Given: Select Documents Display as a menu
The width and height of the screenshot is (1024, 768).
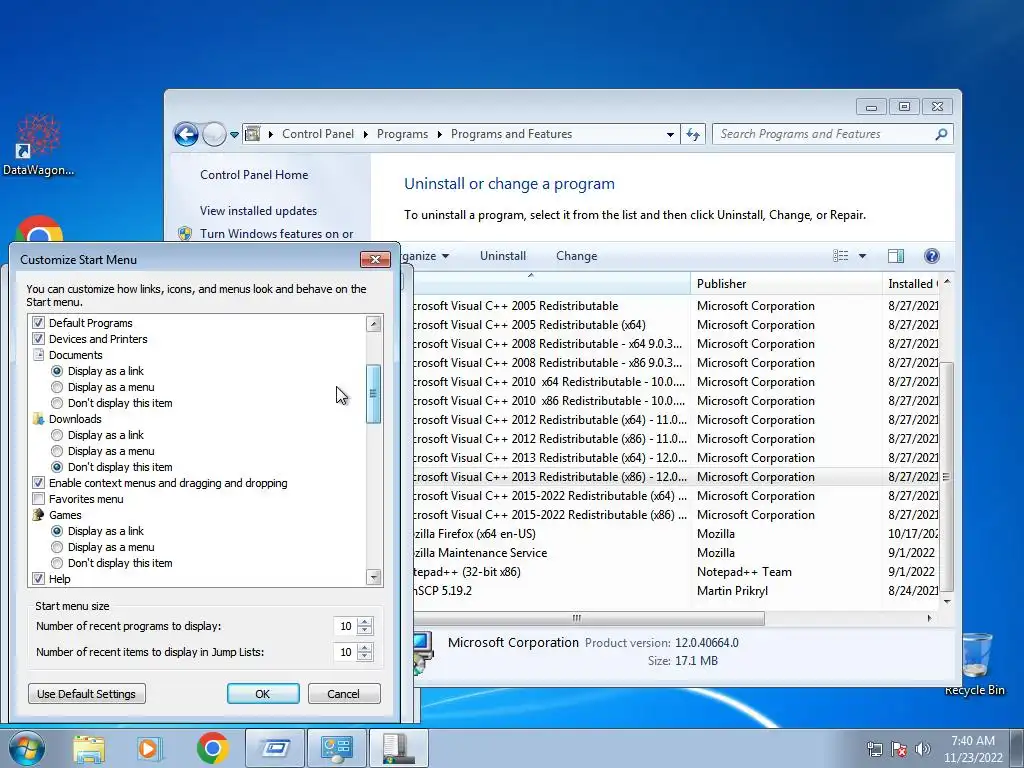Looking at the screenshot, I should tap(57, 387).
